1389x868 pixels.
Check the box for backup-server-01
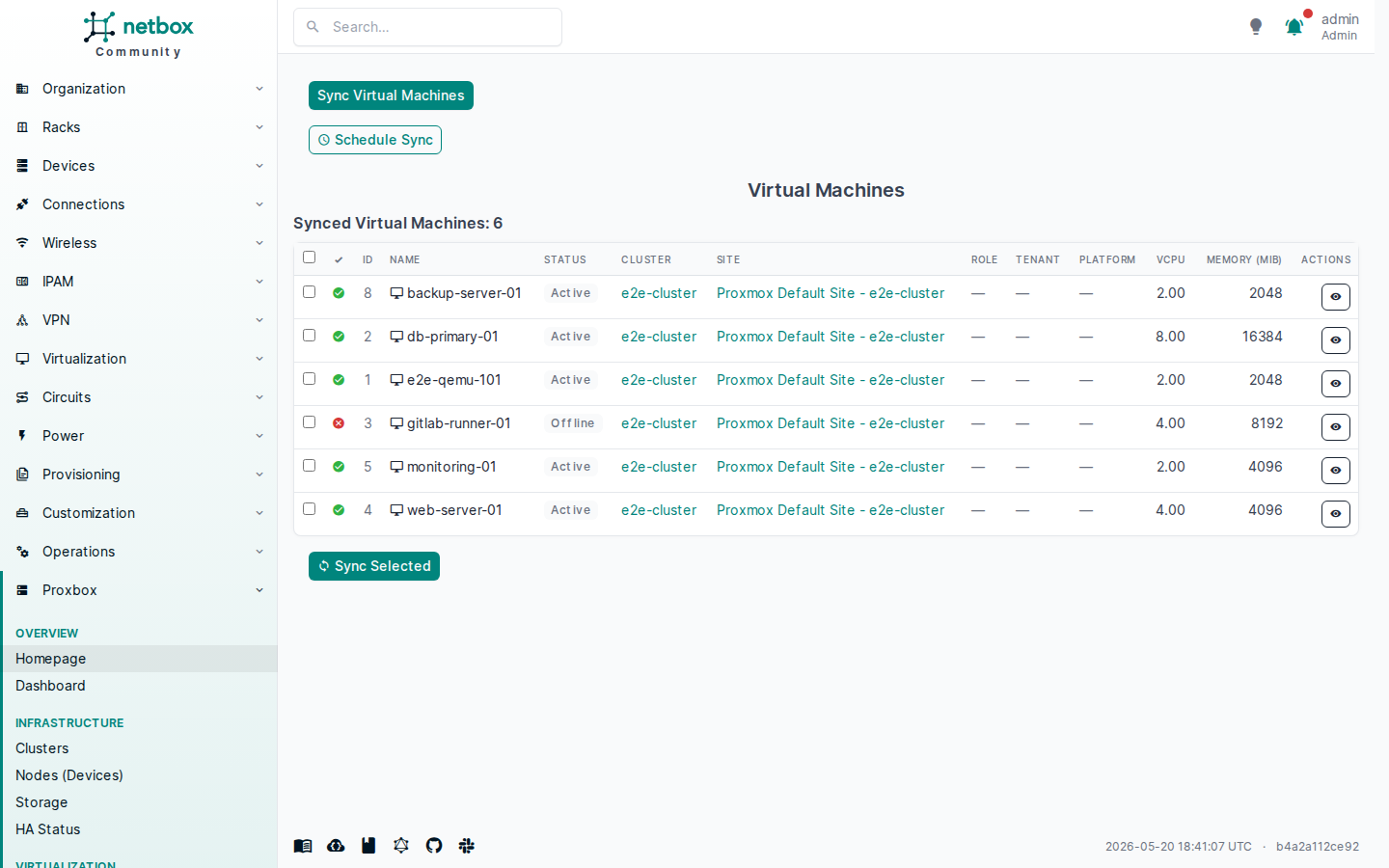tap(309, 292)
